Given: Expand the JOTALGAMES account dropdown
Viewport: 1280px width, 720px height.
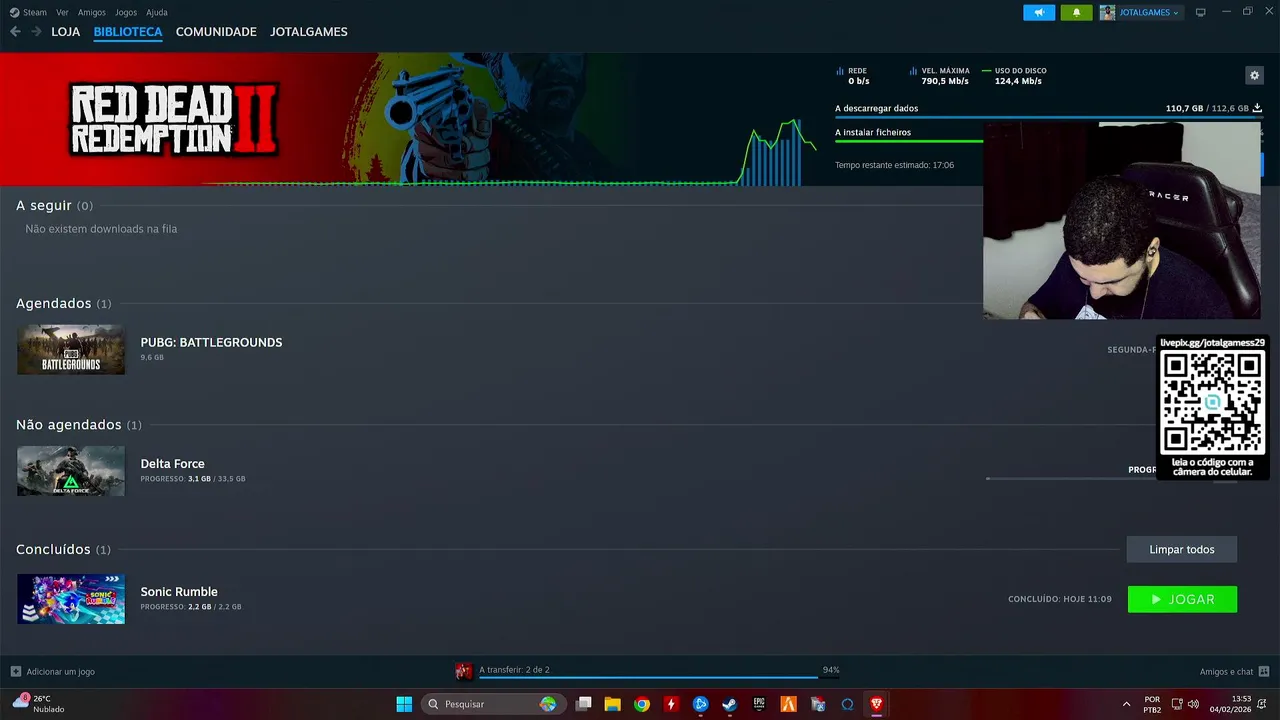Looking at the screenshot, I should click(1148, 12).
